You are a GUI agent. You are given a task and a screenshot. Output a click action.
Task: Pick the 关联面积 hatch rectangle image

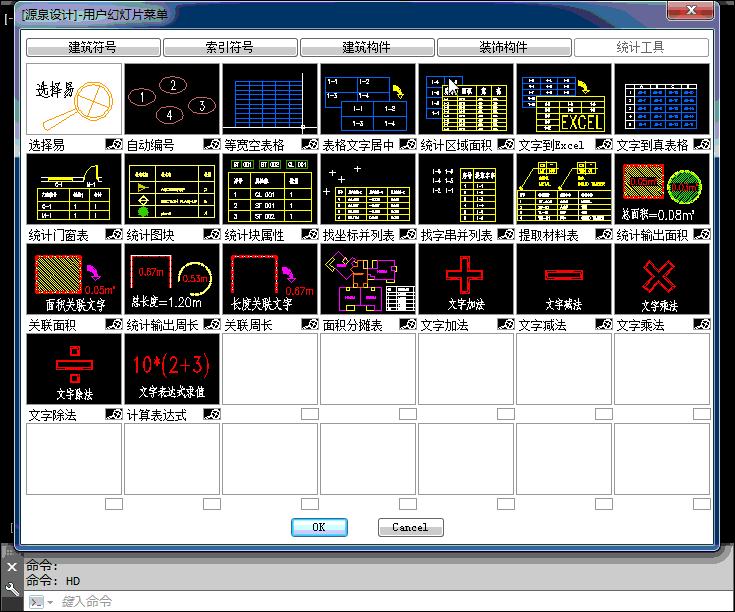(74, 279)
